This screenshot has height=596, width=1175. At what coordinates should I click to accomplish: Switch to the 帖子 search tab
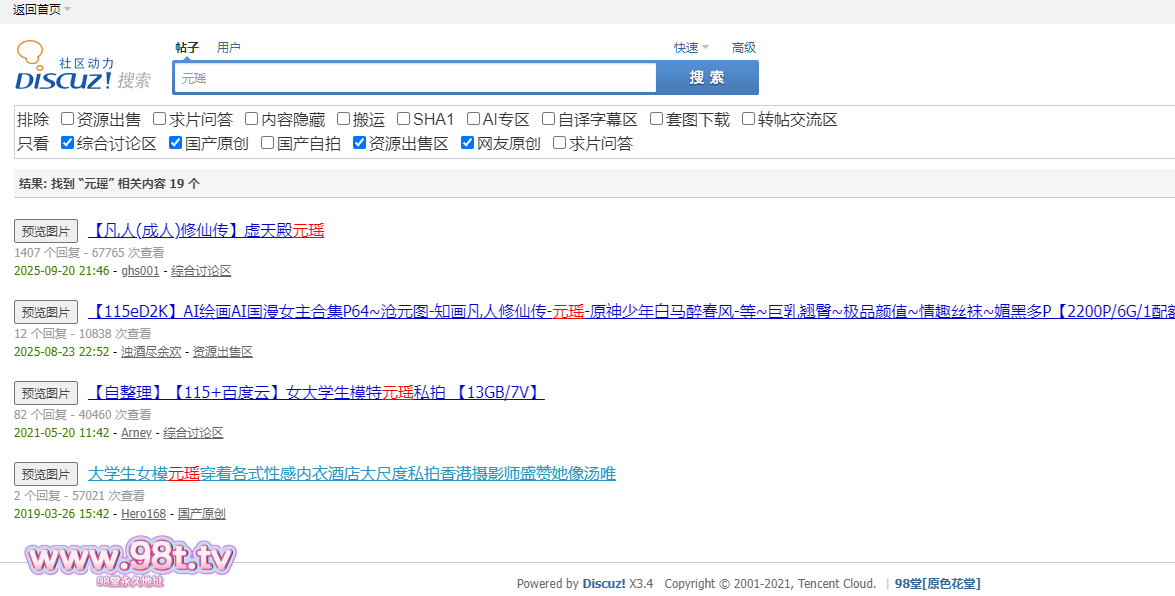[x=187, y=48]
